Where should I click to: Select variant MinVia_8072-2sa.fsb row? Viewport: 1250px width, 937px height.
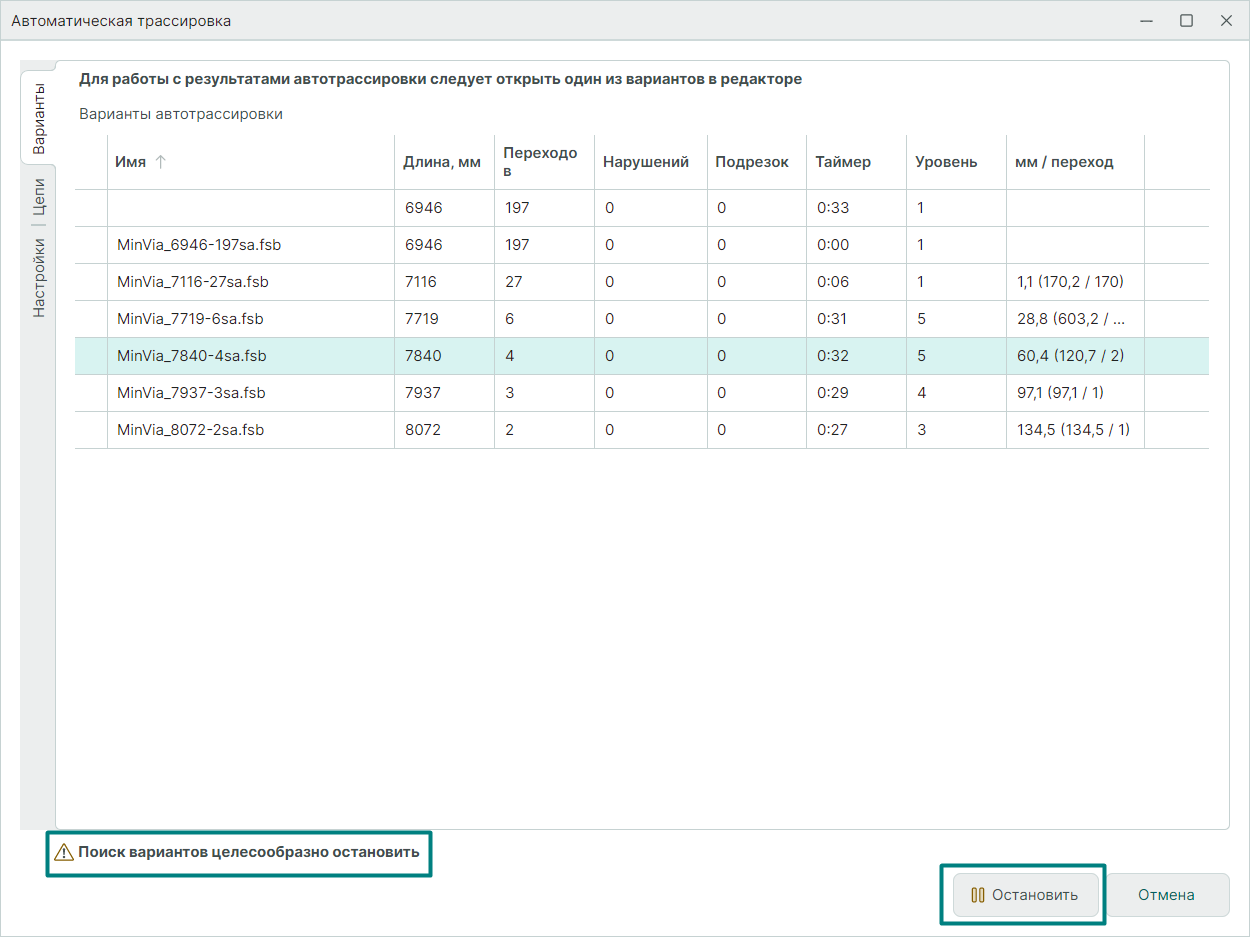(x=190, y=430)
